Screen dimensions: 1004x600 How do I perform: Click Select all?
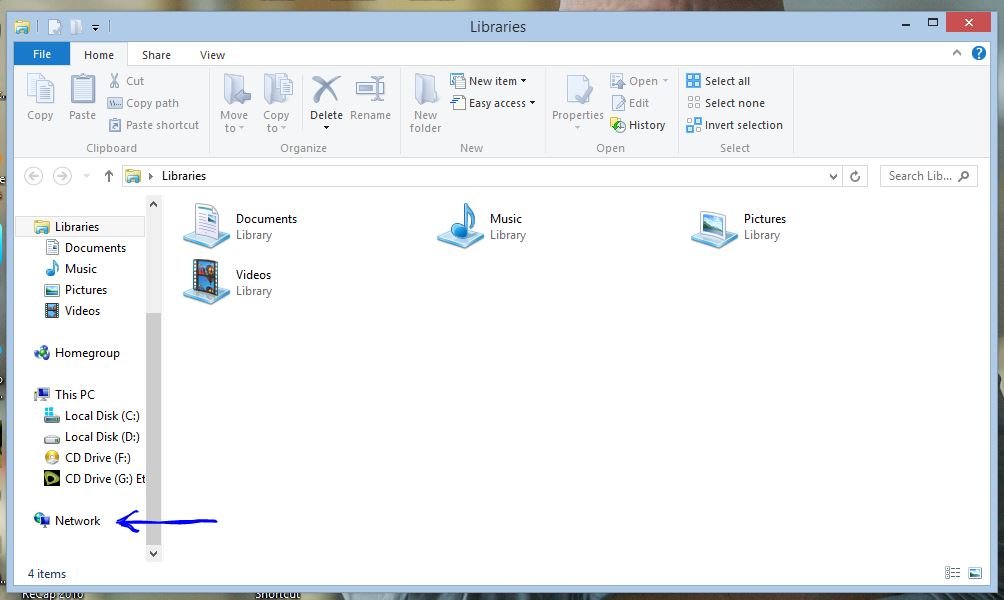tap(718, 81)
